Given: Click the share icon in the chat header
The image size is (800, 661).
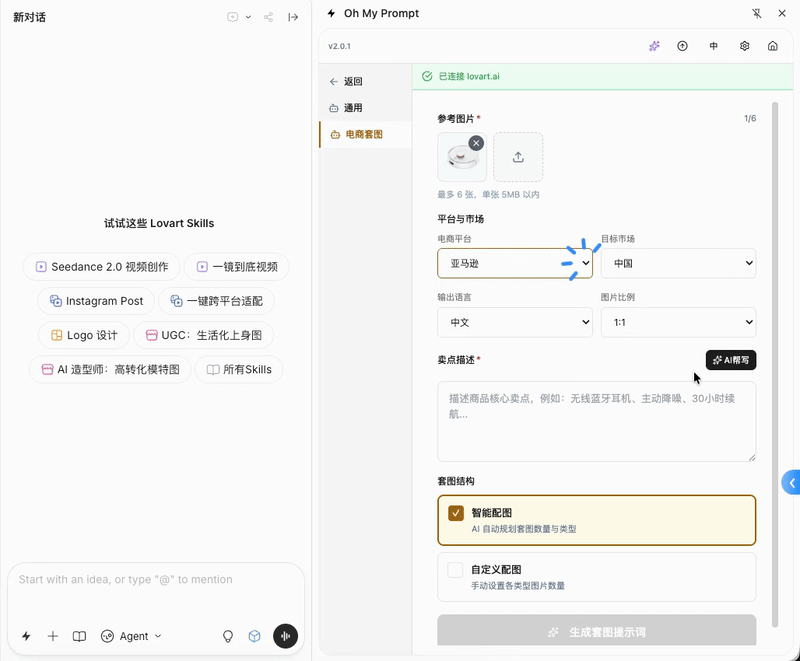Looking at the screenshot, I should pyautogui.click(x=268, y=17).
